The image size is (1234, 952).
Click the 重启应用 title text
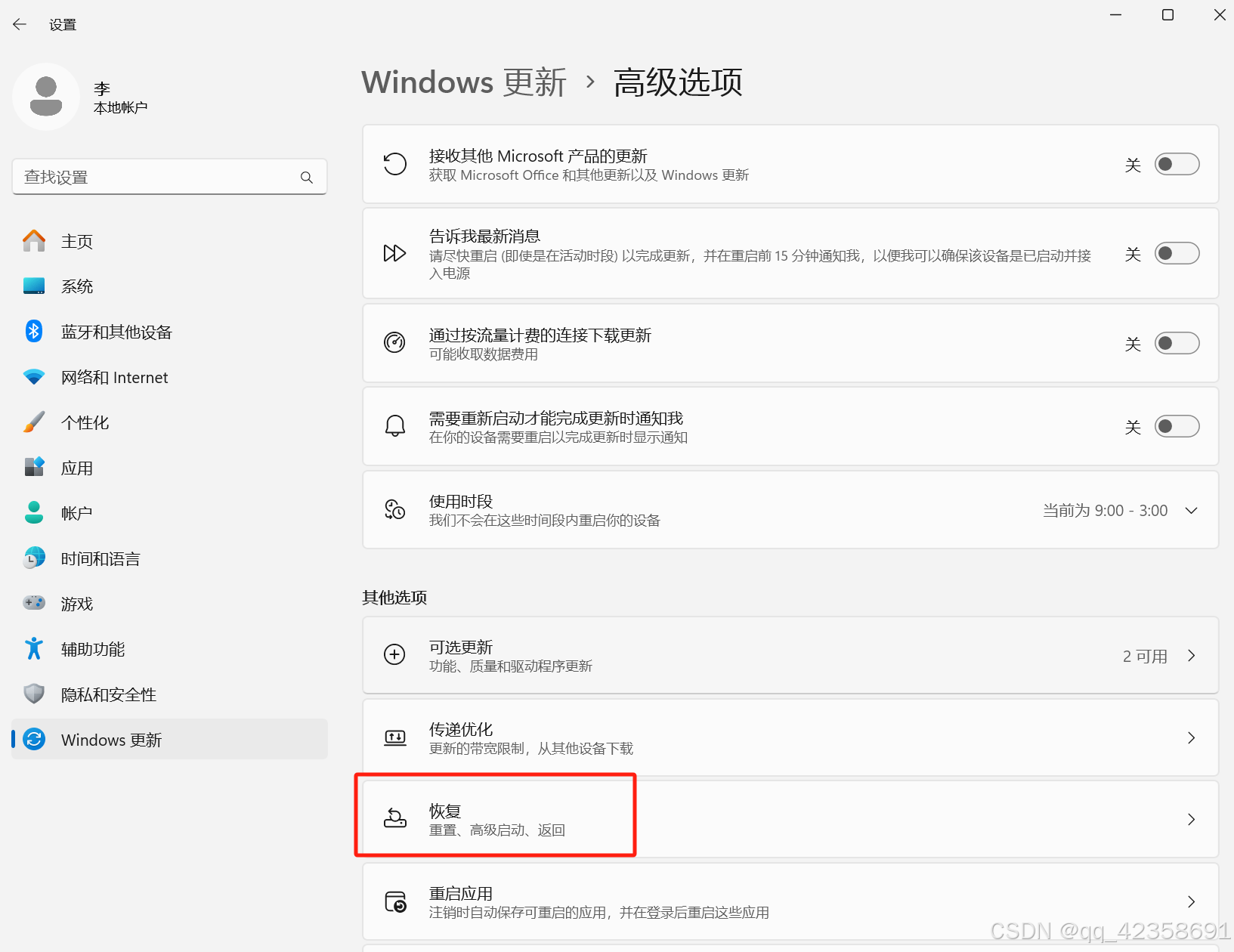click(461, 894)
